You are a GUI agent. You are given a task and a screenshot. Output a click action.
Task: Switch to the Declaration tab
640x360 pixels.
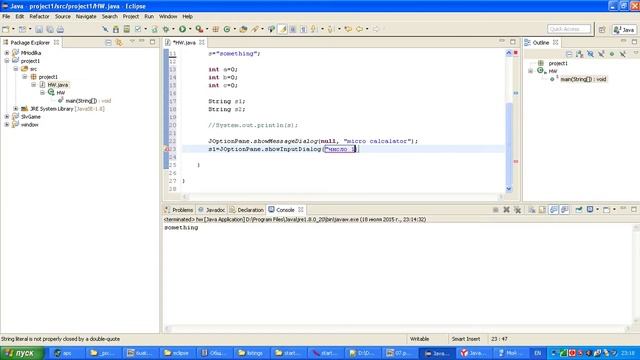tap(247, 210)
